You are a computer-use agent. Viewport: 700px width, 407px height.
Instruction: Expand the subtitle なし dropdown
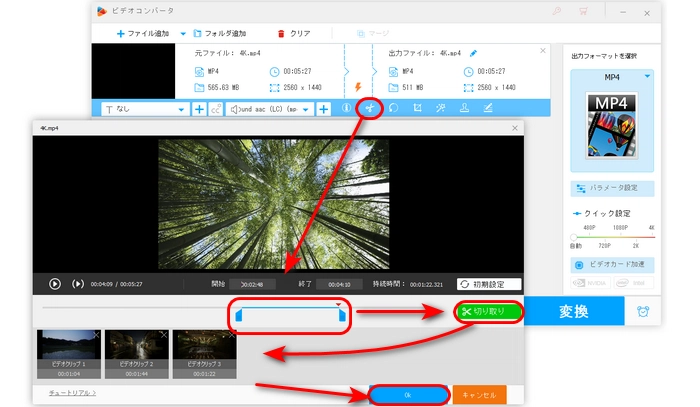pos(181,108)
